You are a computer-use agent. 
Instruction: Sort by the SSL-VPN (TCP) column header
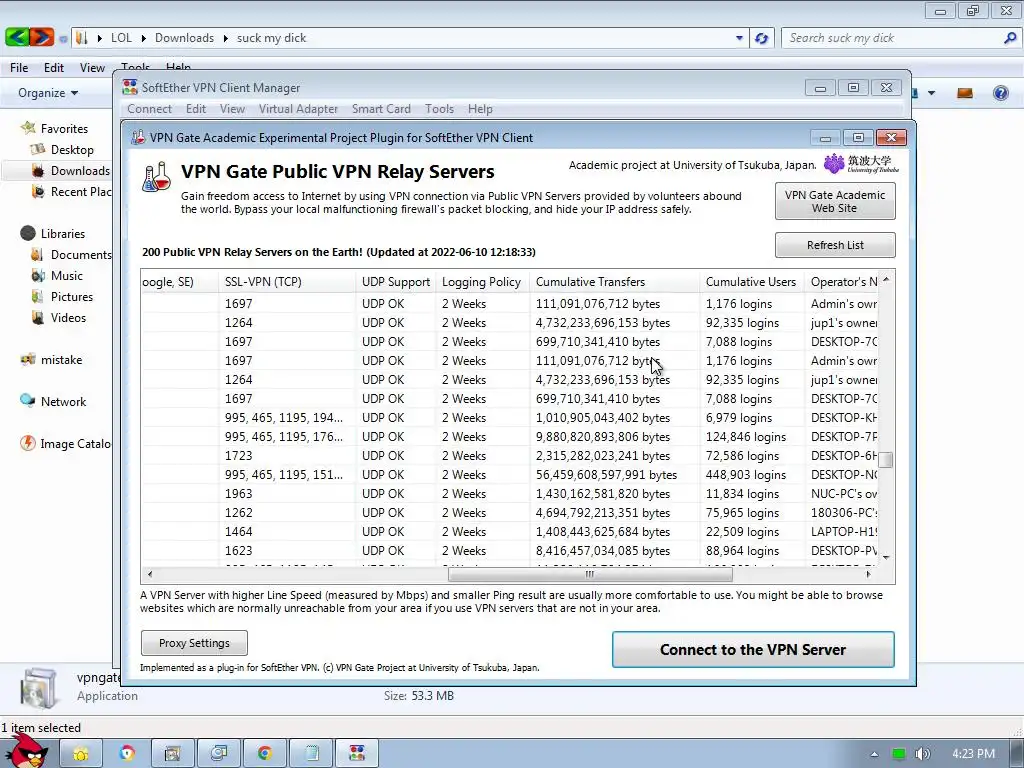pos(287,282)
